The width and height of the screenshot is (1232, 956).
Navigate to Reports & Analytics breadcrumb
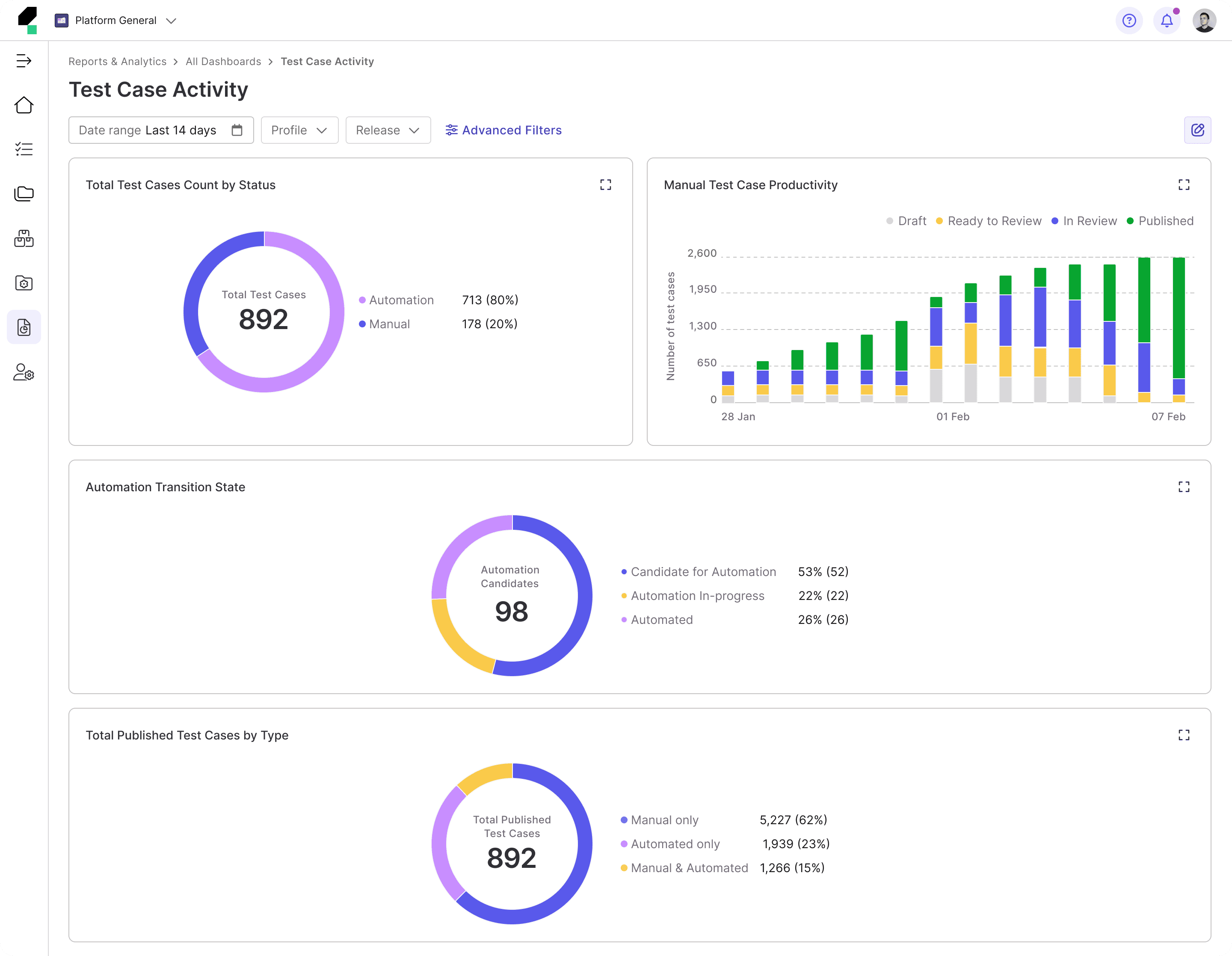[x=117, y=62]
